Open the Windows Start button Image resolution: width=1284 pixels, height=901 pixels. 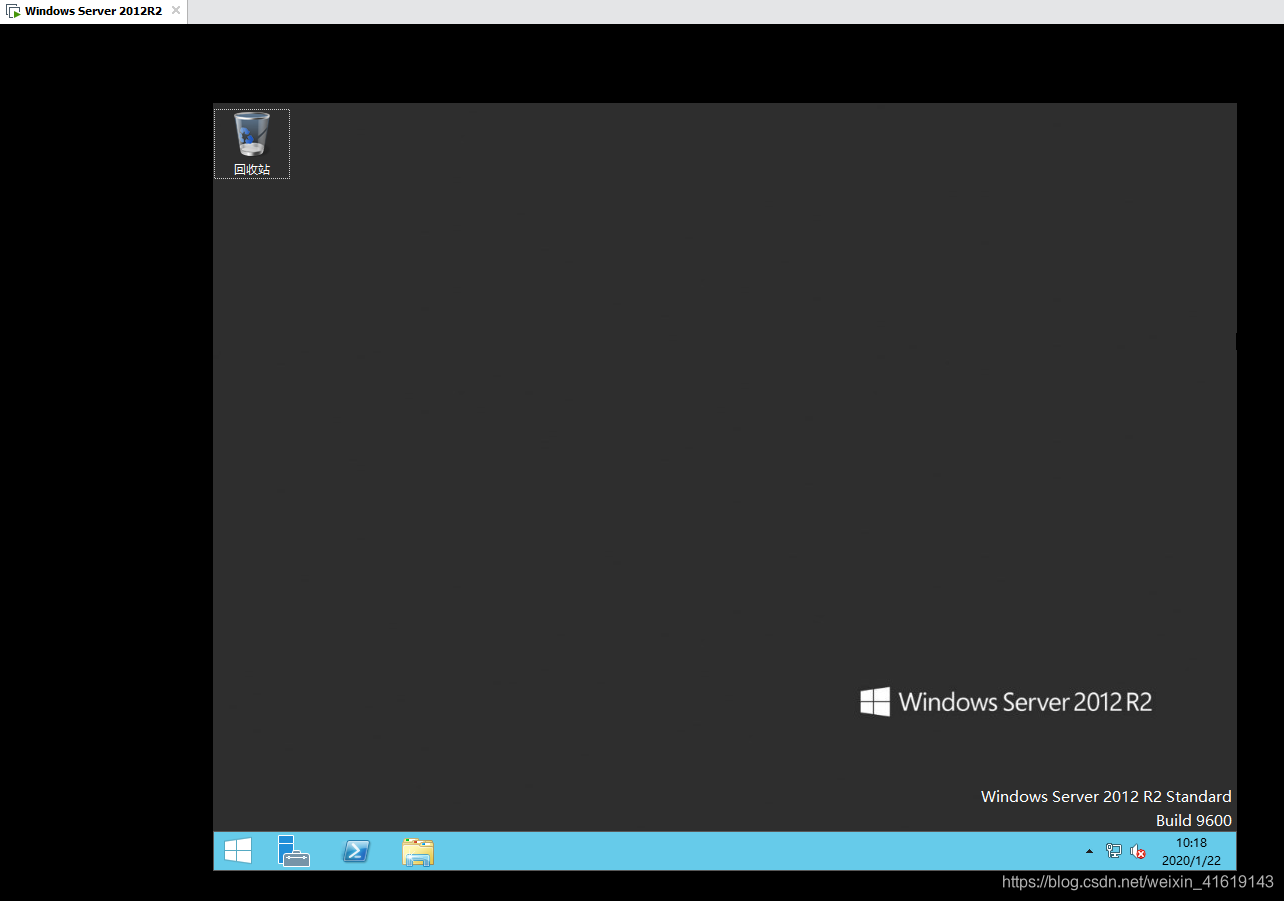[x=238, y=851]
